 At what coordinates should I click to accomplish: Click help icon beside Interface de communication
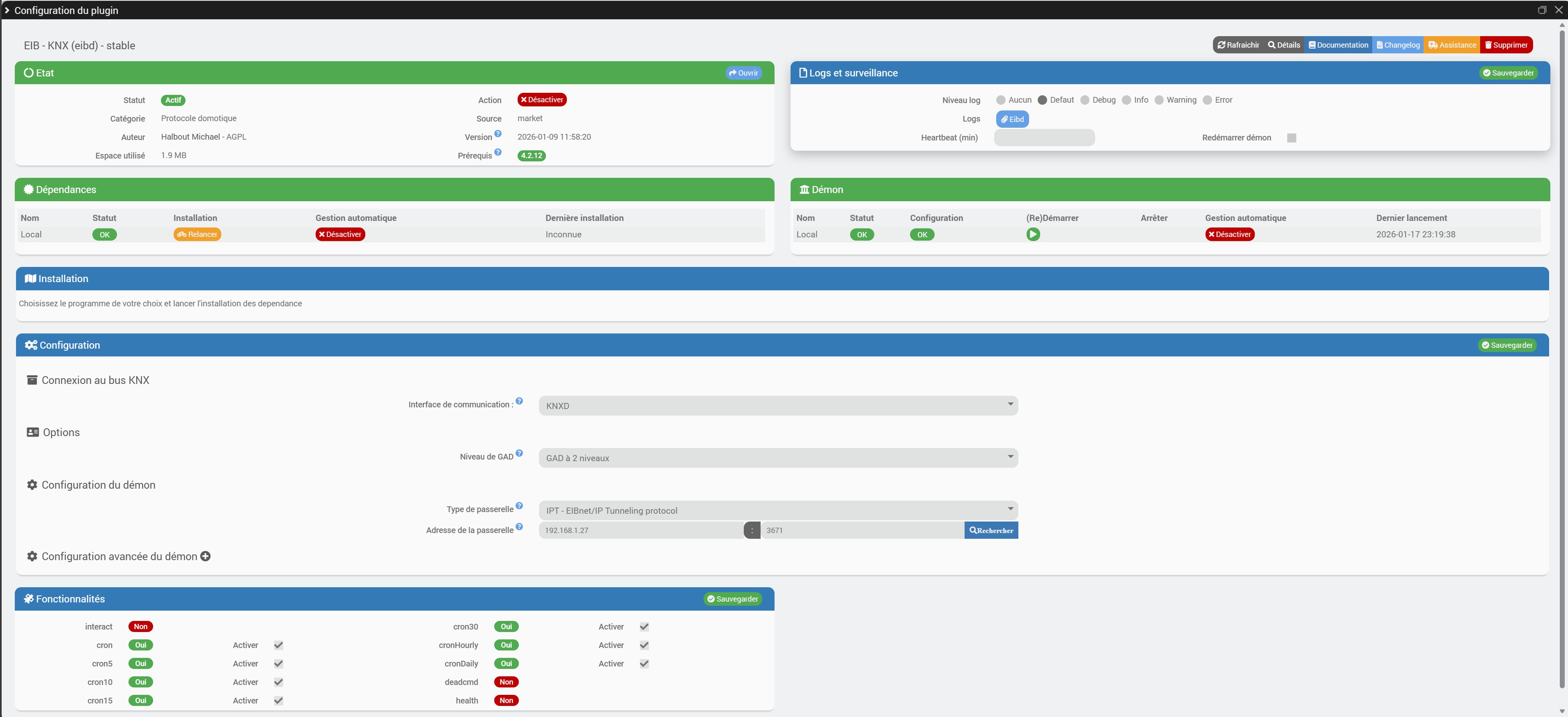click(519, 401)
